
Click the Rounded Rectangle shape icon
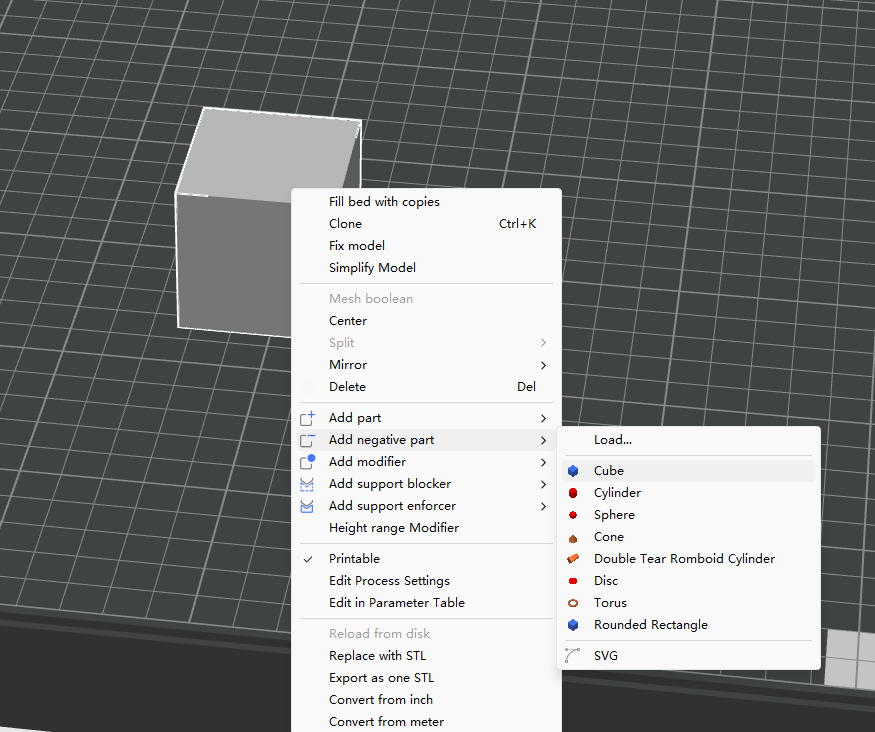(573, 625)
